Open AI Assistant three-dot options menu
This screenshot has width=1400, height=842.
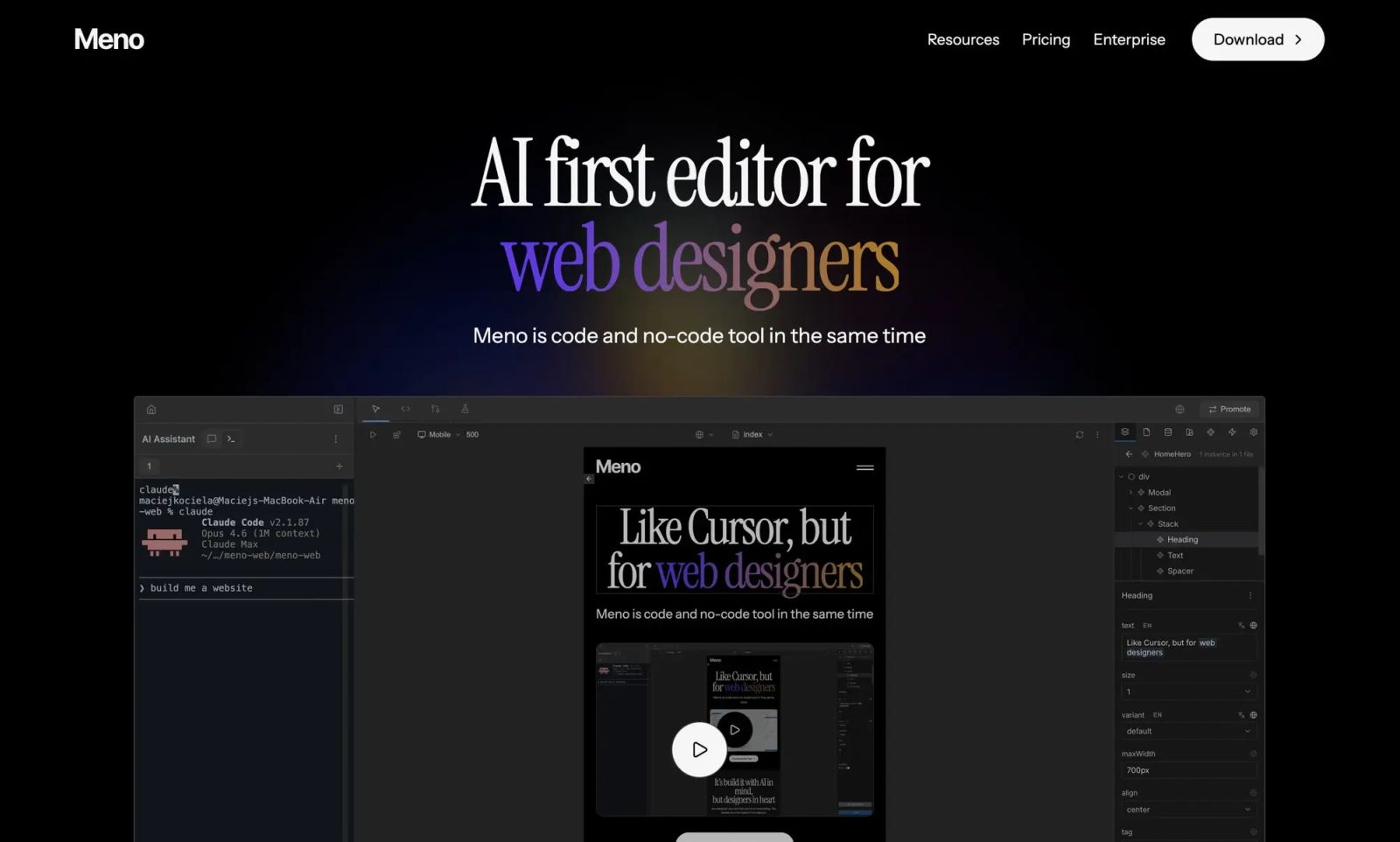pyautogui.click(x=336, y=439)
